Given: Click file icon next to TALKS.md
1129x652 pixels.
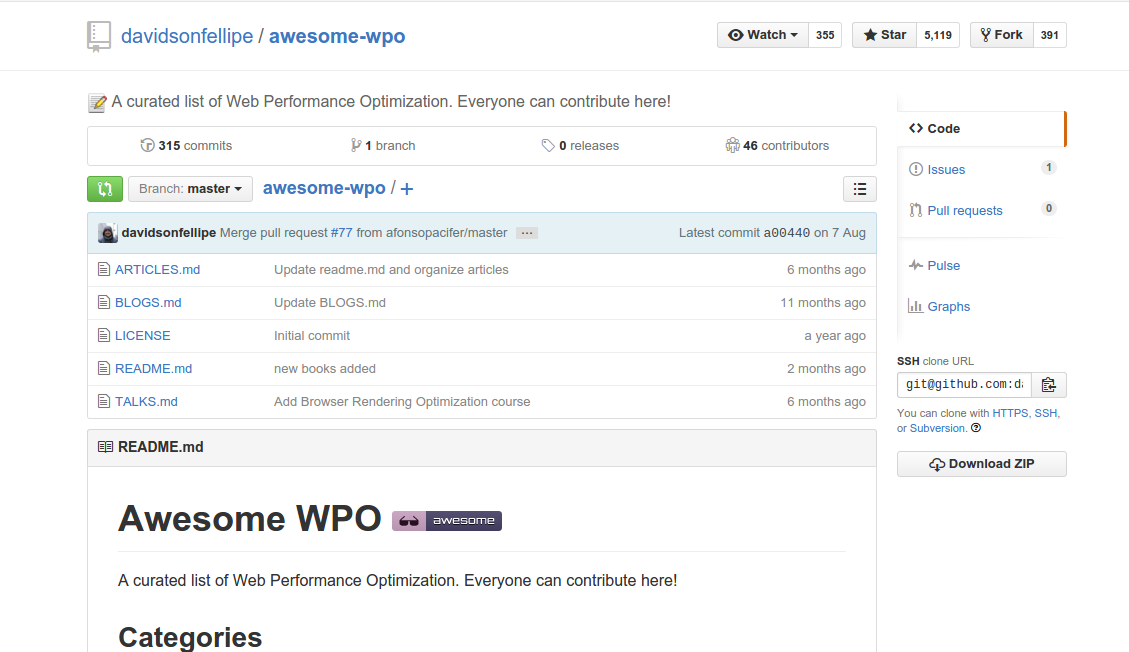Looking at the screenshot, I should click(x=104, y=402).
